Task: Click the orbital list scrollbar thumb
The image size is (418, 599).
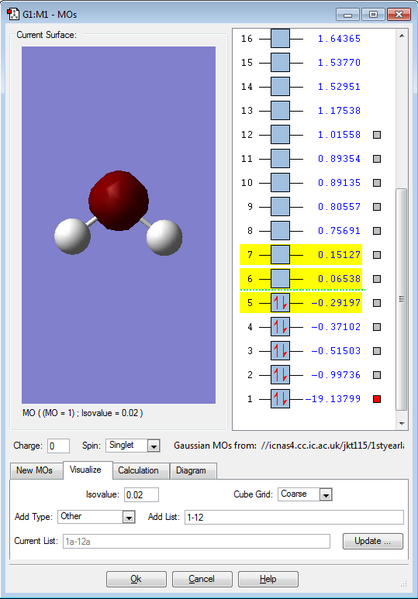Action: [402, 299]
